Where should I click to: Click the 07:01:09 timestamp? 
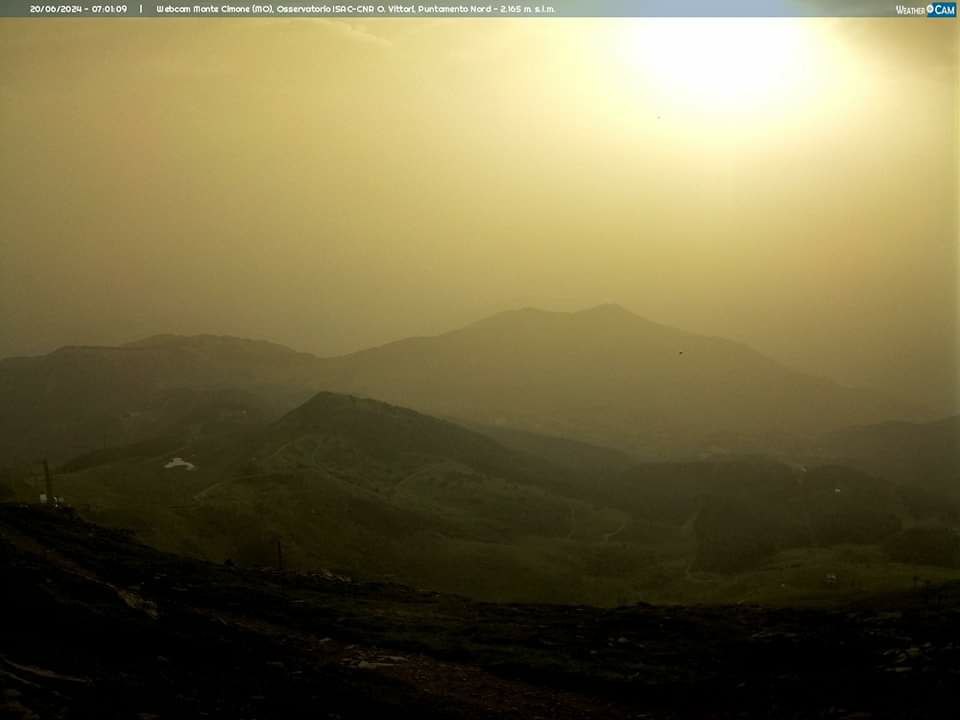[x=109, y=9]
